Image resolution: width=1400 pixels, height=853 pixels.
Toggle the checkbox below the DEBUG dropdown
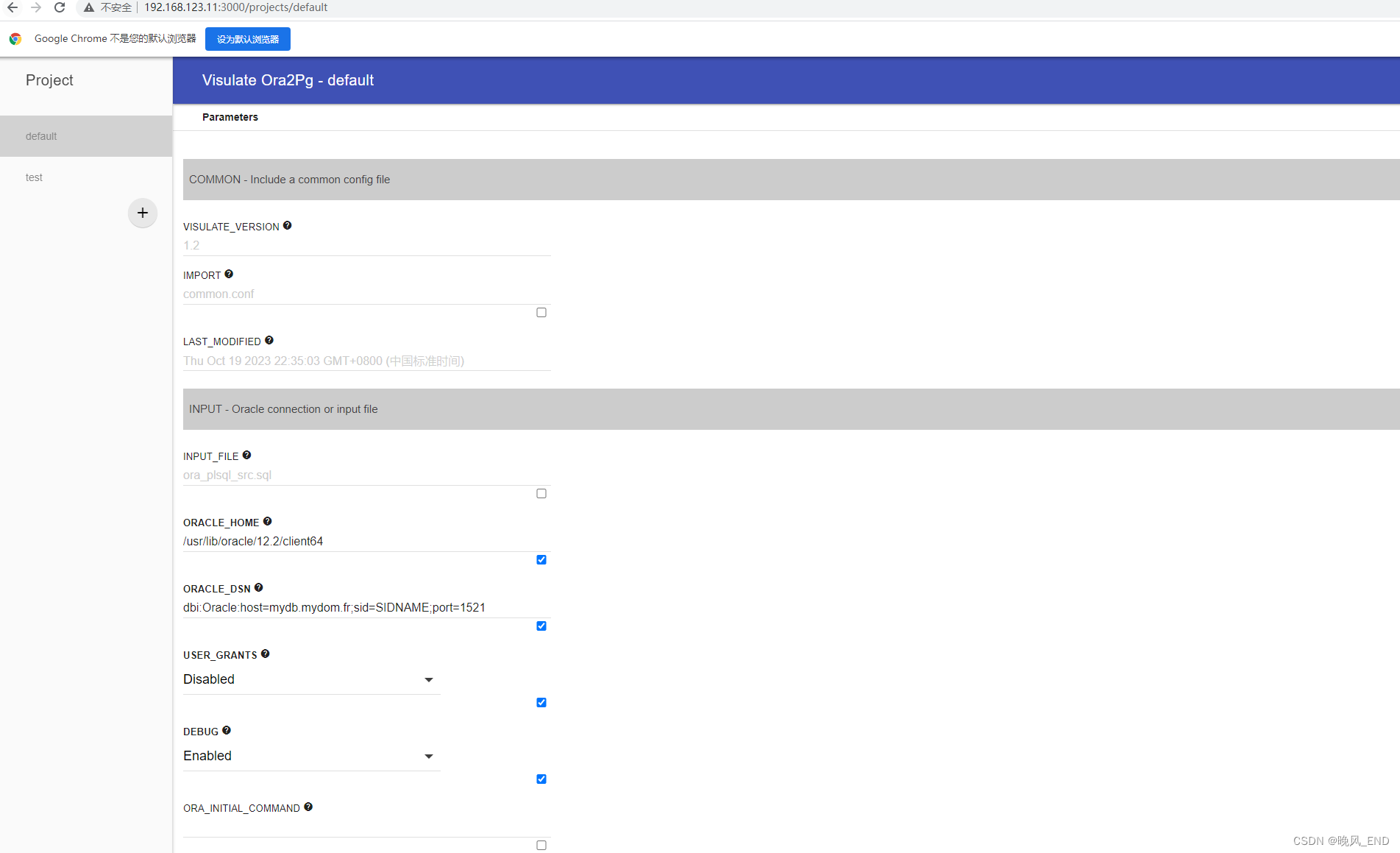[541, 779]
